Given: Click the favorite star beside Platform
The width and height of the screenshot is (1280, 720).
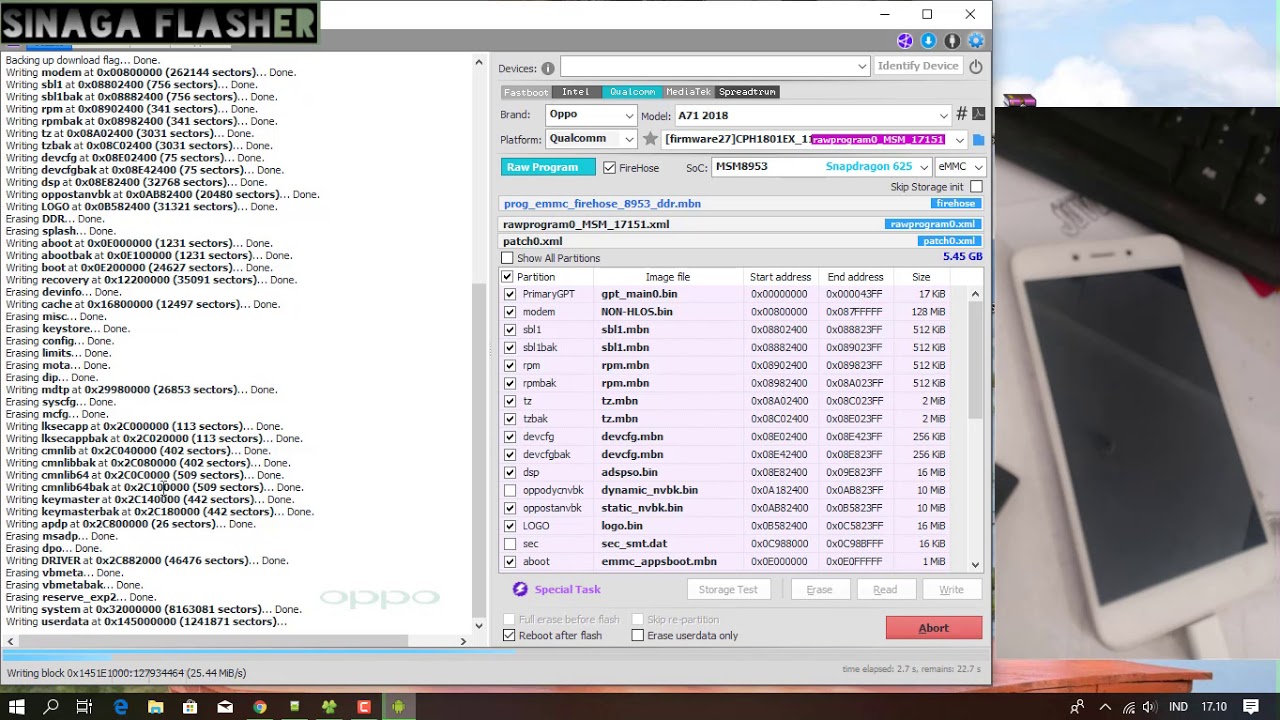Looking at the screenshot, I should (650, 140).
